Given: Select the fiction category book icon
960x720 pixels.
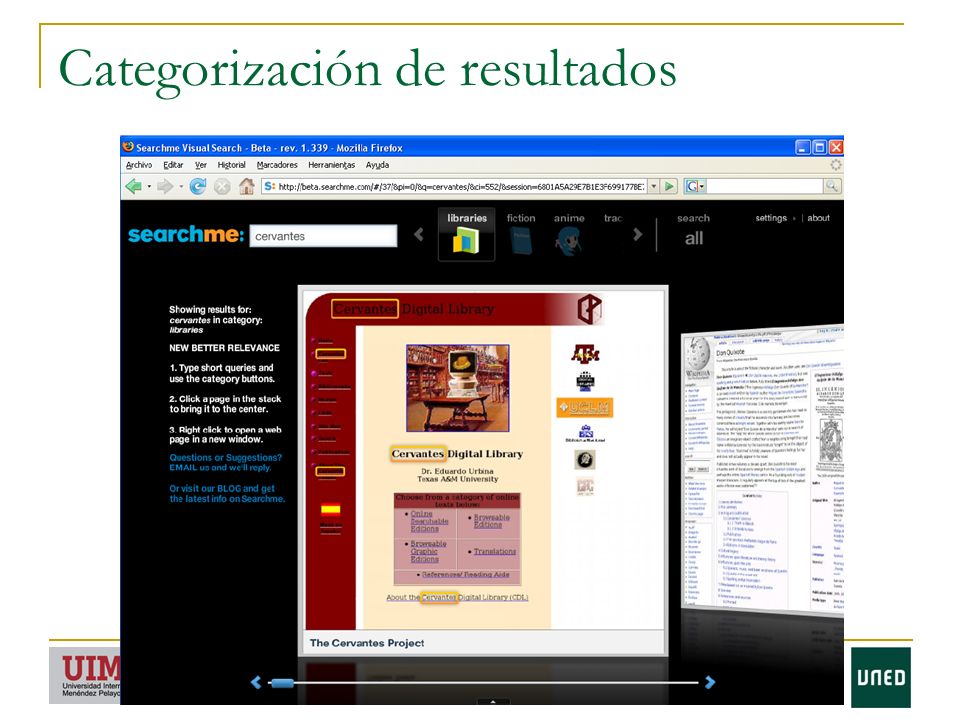Looking at the screenshot, I should coord(521,241).
